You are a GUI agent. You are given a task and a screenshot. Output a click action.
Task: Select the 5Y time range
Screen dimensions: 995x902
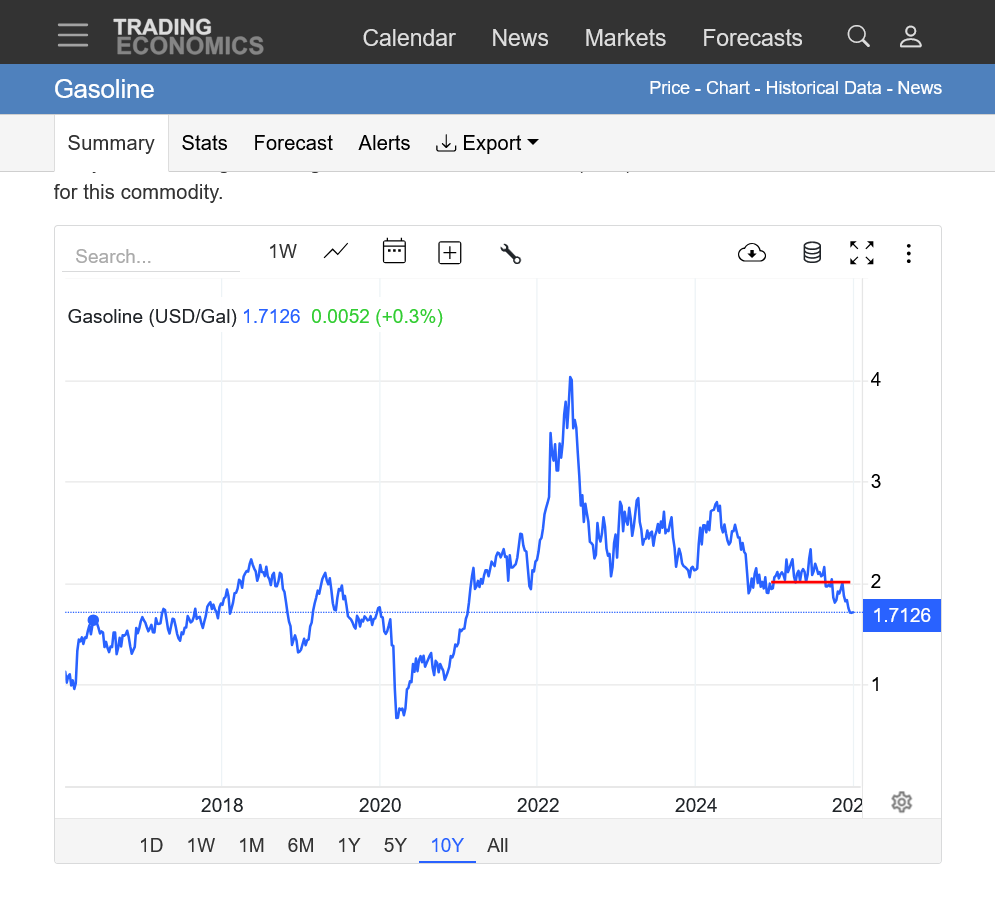click(x=395, y=845)
